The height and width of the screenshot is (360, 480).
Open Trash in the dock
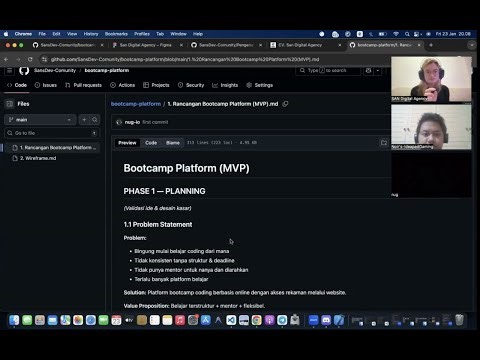tap(459, 320)
